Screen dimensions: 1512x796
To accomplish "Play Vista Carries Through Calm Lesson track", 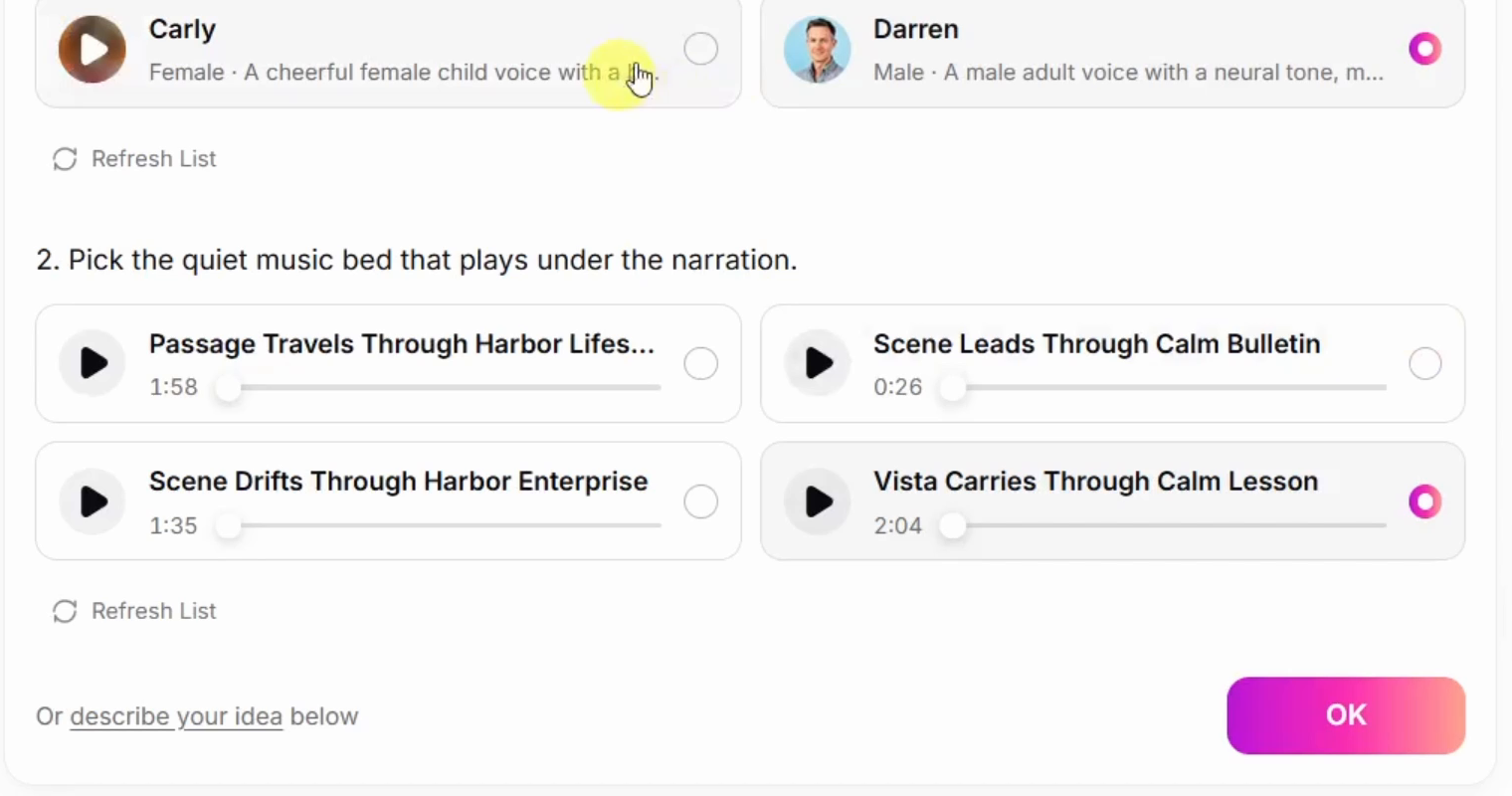I will tap(818, 501).
